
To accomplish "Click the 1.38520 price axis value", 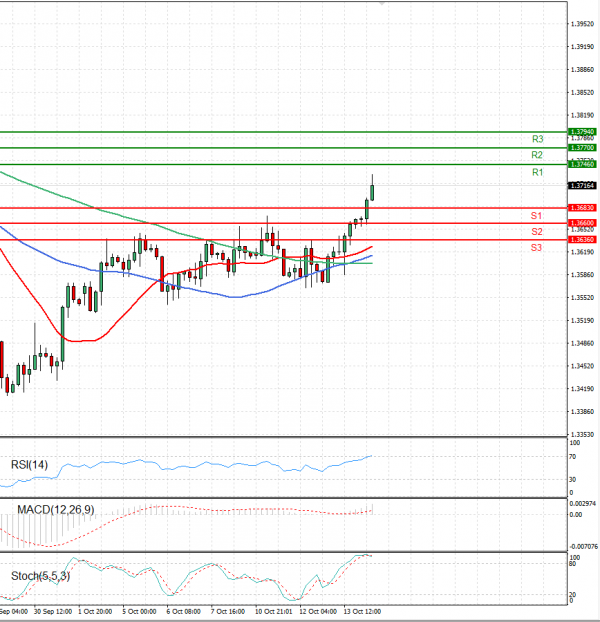I will pos(582,92).
